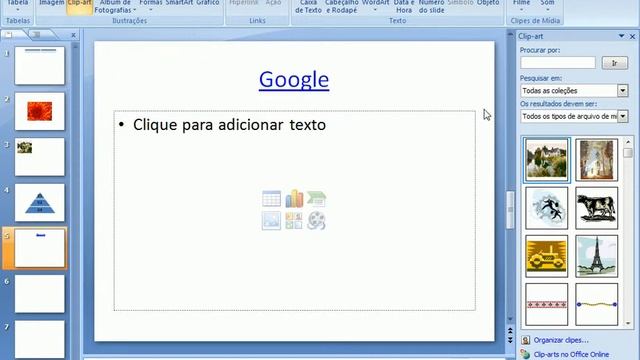Insert Número do slide
Image resolution: width=640 pixels, height=360 pixels.
[x=431, y=7]
